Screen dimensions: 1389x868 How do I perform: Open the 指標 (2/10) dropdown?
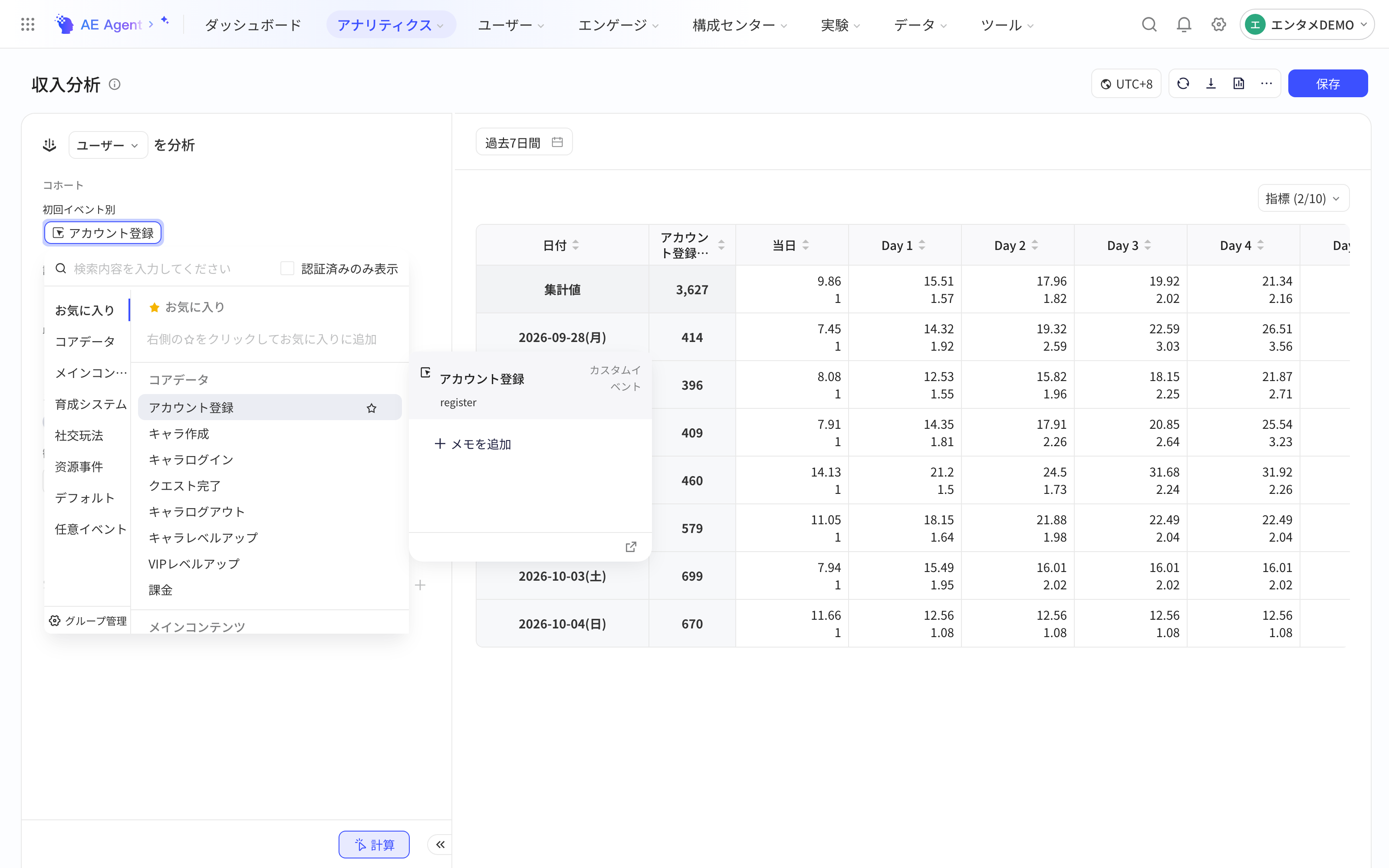[x=1303, y=199]
